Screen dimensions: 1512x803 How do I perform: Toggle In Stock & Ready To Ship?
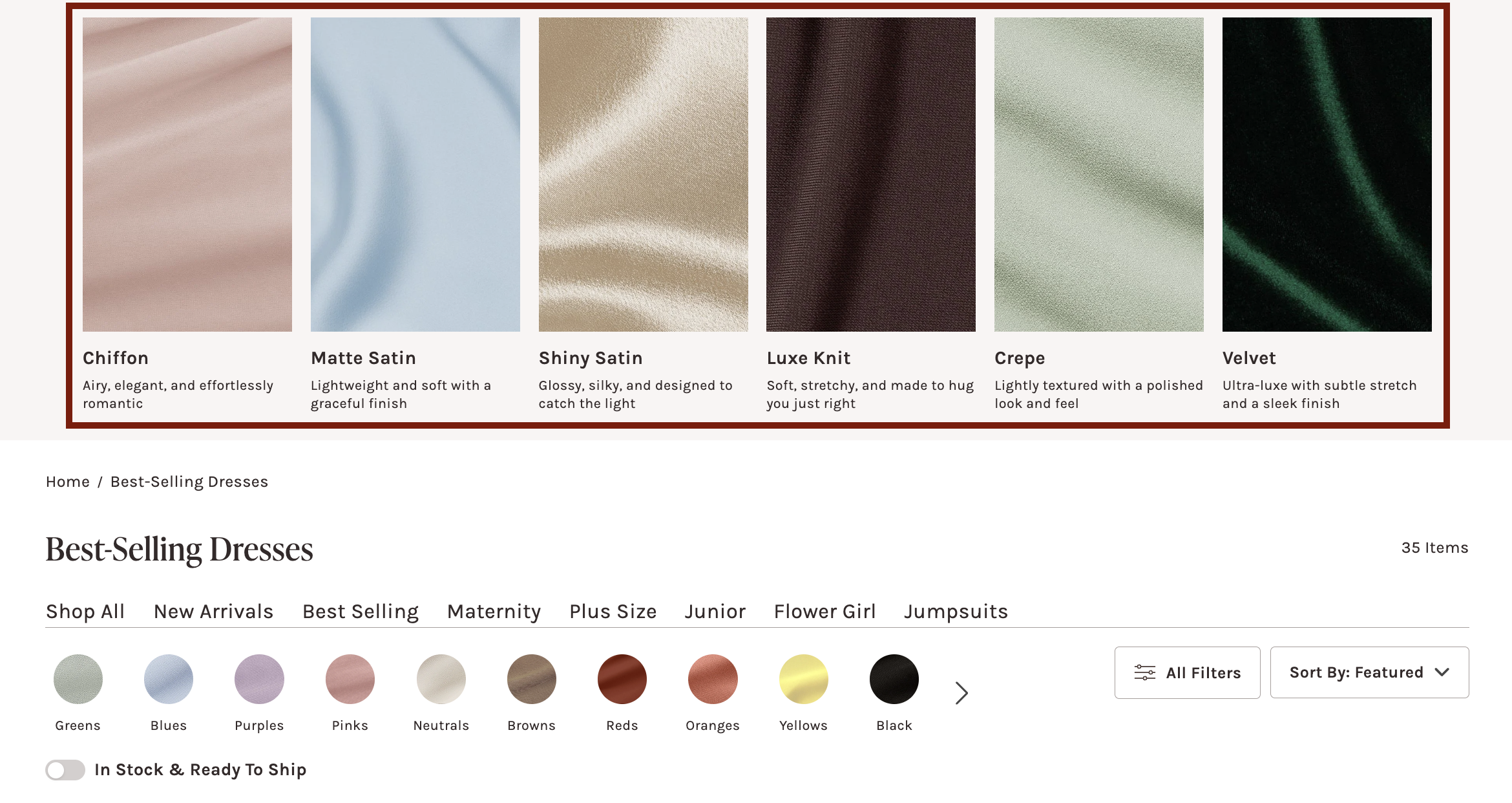[x=65, y=769]
